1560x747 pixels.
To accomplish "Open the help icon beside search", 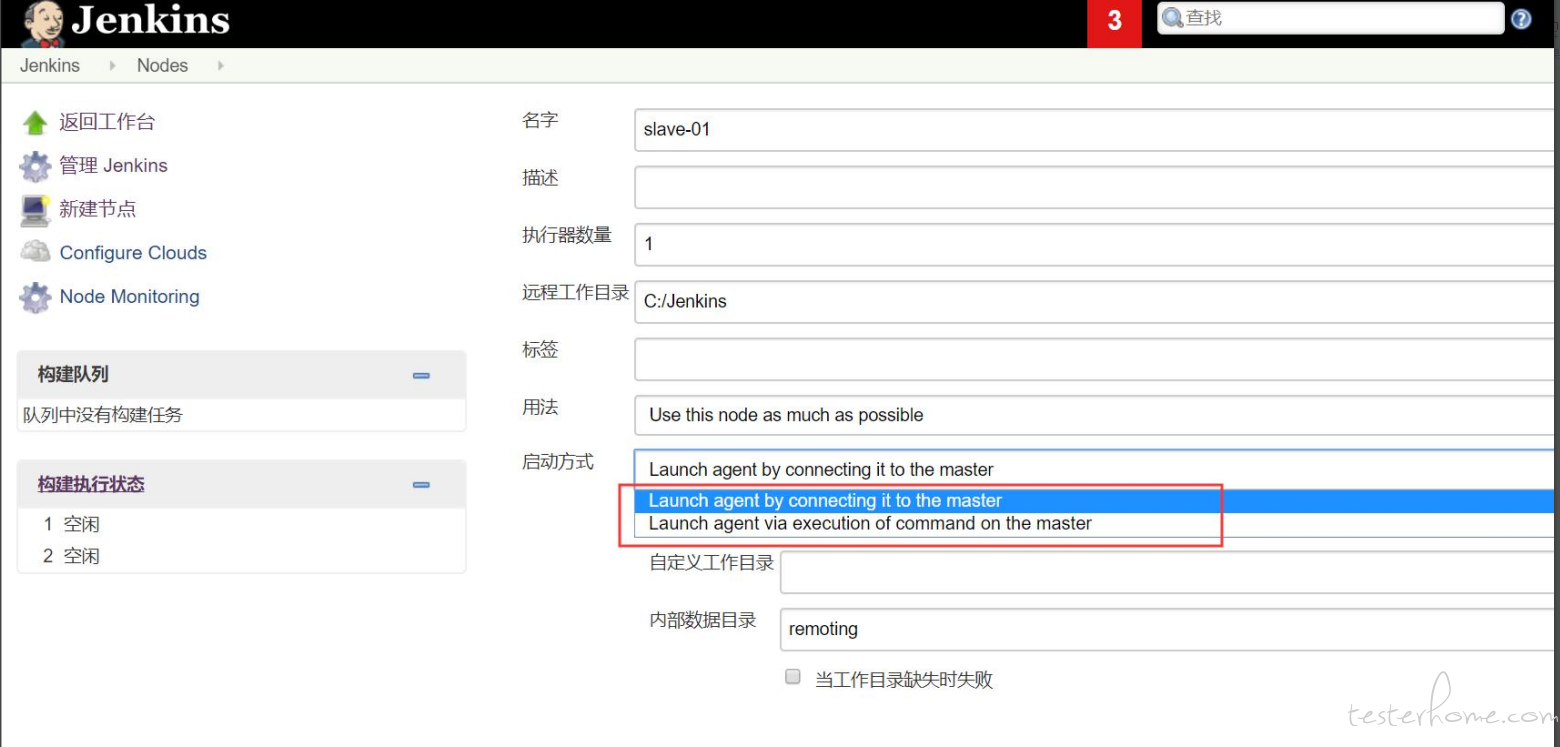I will (1521, 19).
